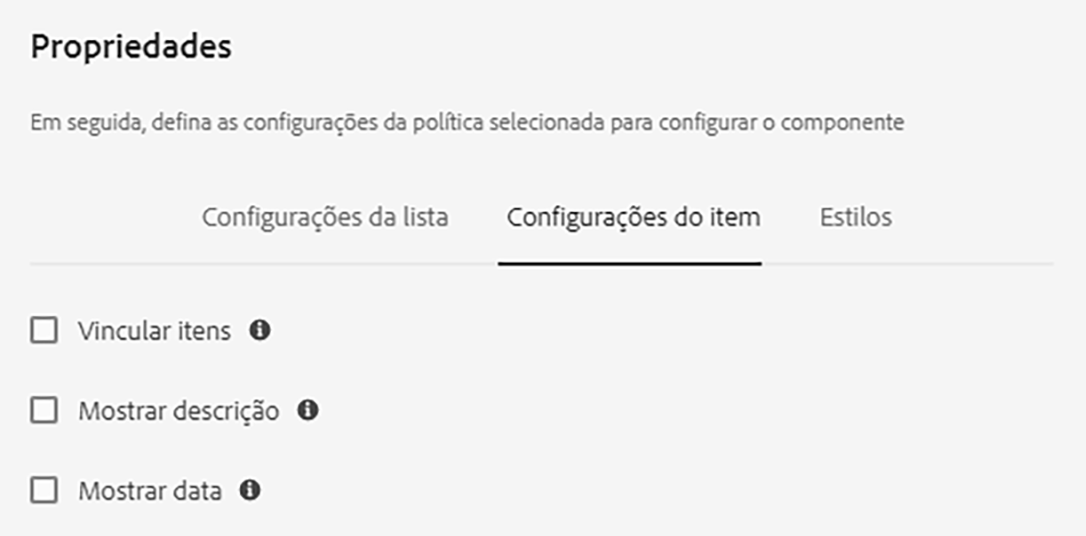Click the words do item in the active tab
The width and height of the screenshot is (1086, 536).
(x=721, y=217)
